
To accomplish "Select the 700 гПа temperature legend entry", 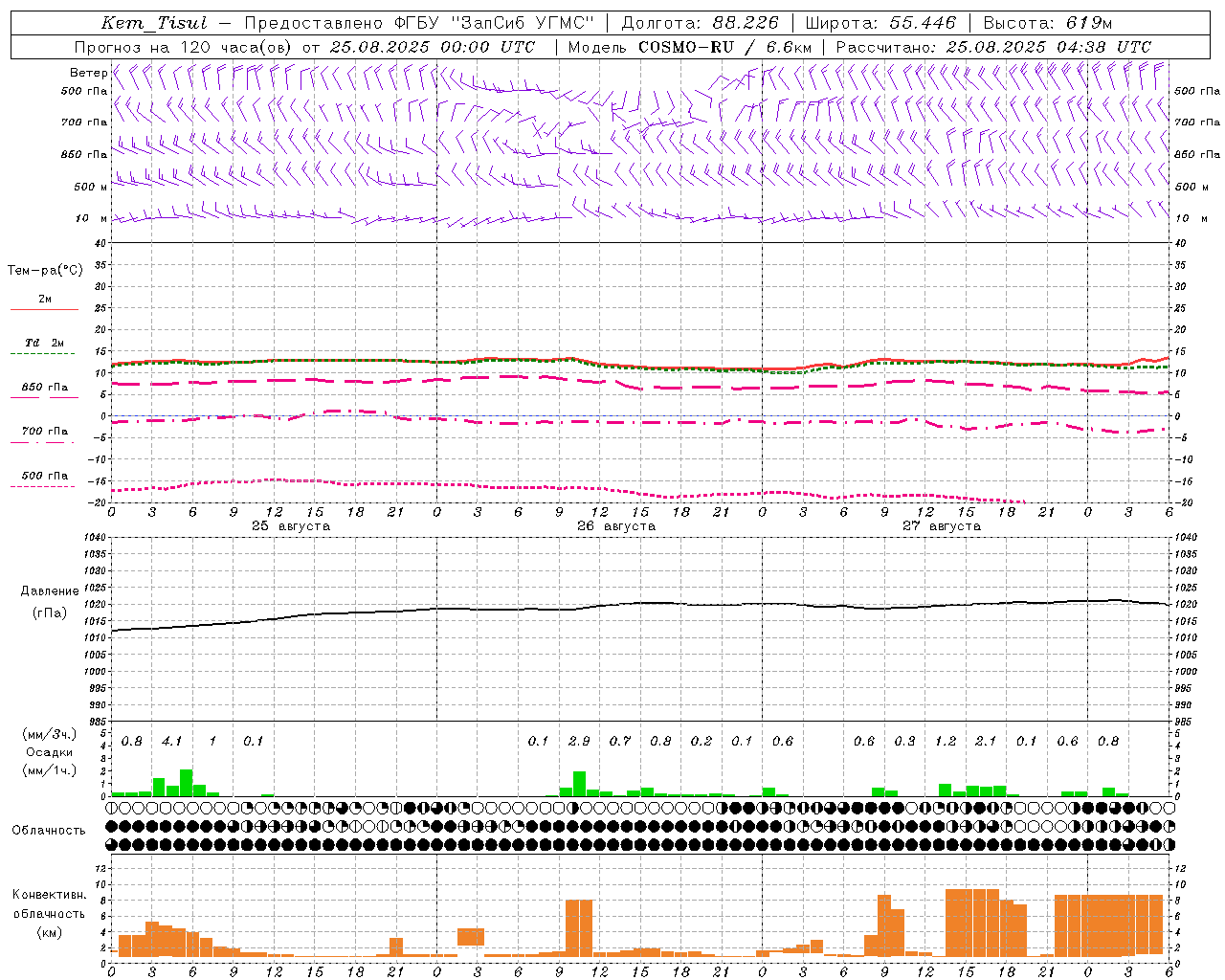I will click(x=44, y=431).
